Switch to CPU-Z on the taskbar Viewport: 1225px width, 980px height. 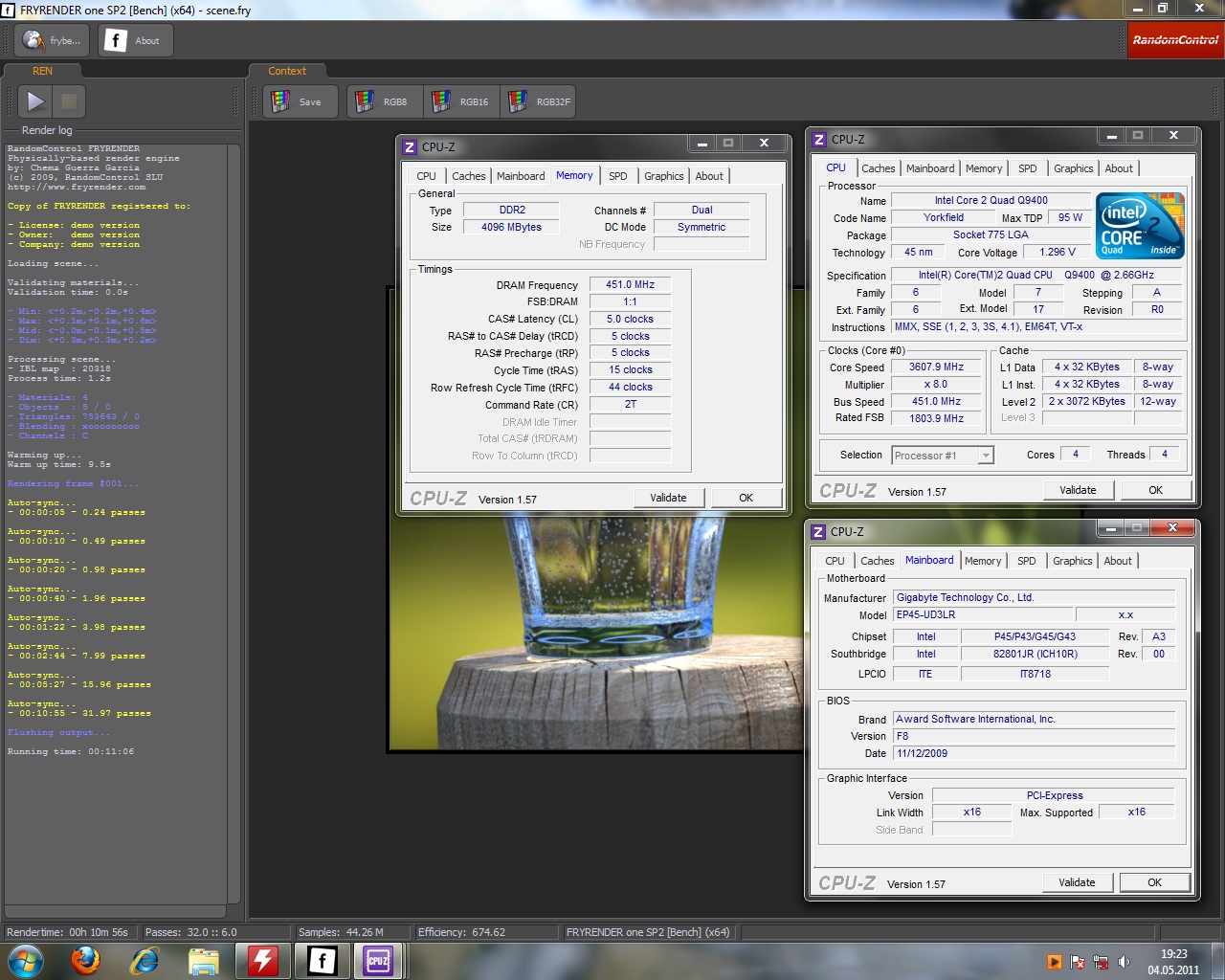click(x=378, y=961)
